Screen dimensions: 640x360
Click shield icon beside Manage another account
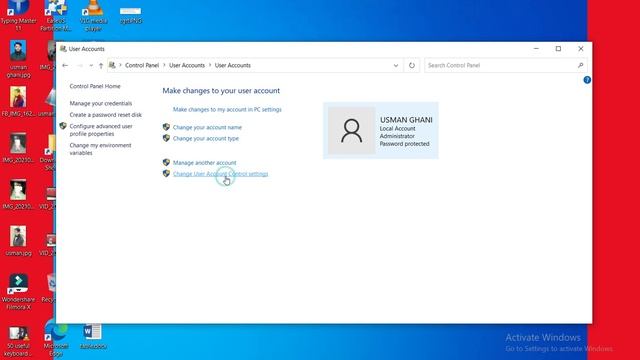166,162
